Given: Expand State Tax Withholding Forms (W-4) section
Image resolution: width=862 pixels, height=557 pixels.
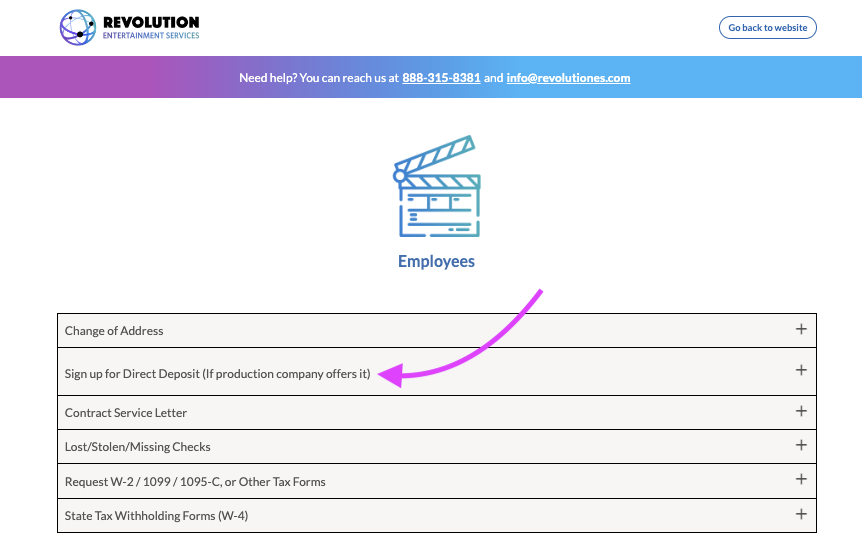Looking at the screenshot, I should coord(436,516).
